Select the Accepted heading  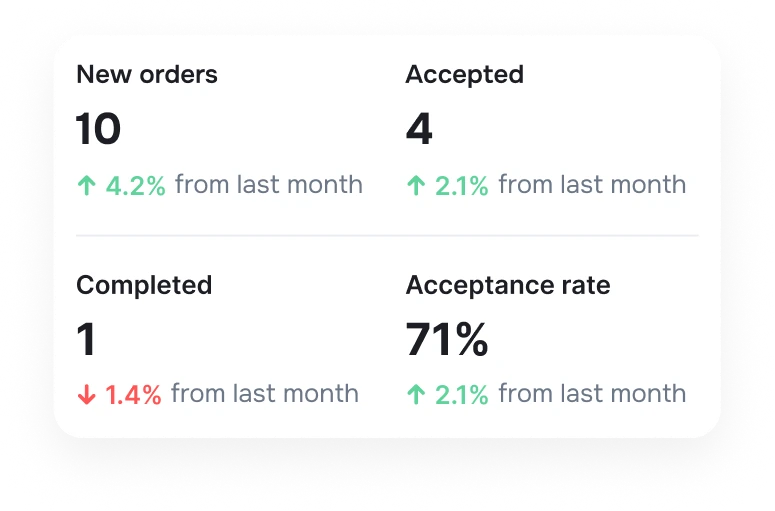[x=465, y=76]
